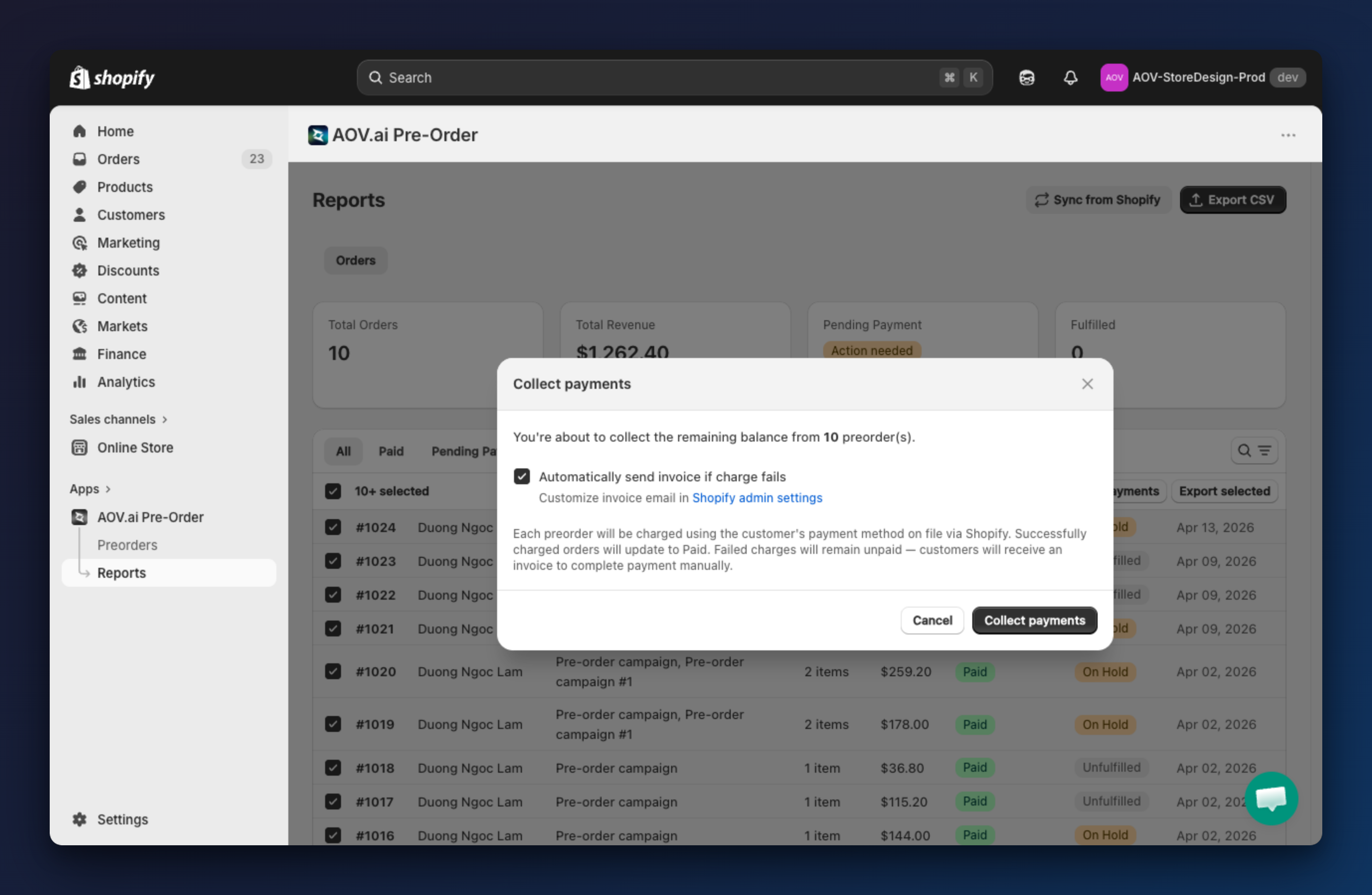Switch to the All orders tab
1372x895 pixels.
tap(343, 451)
